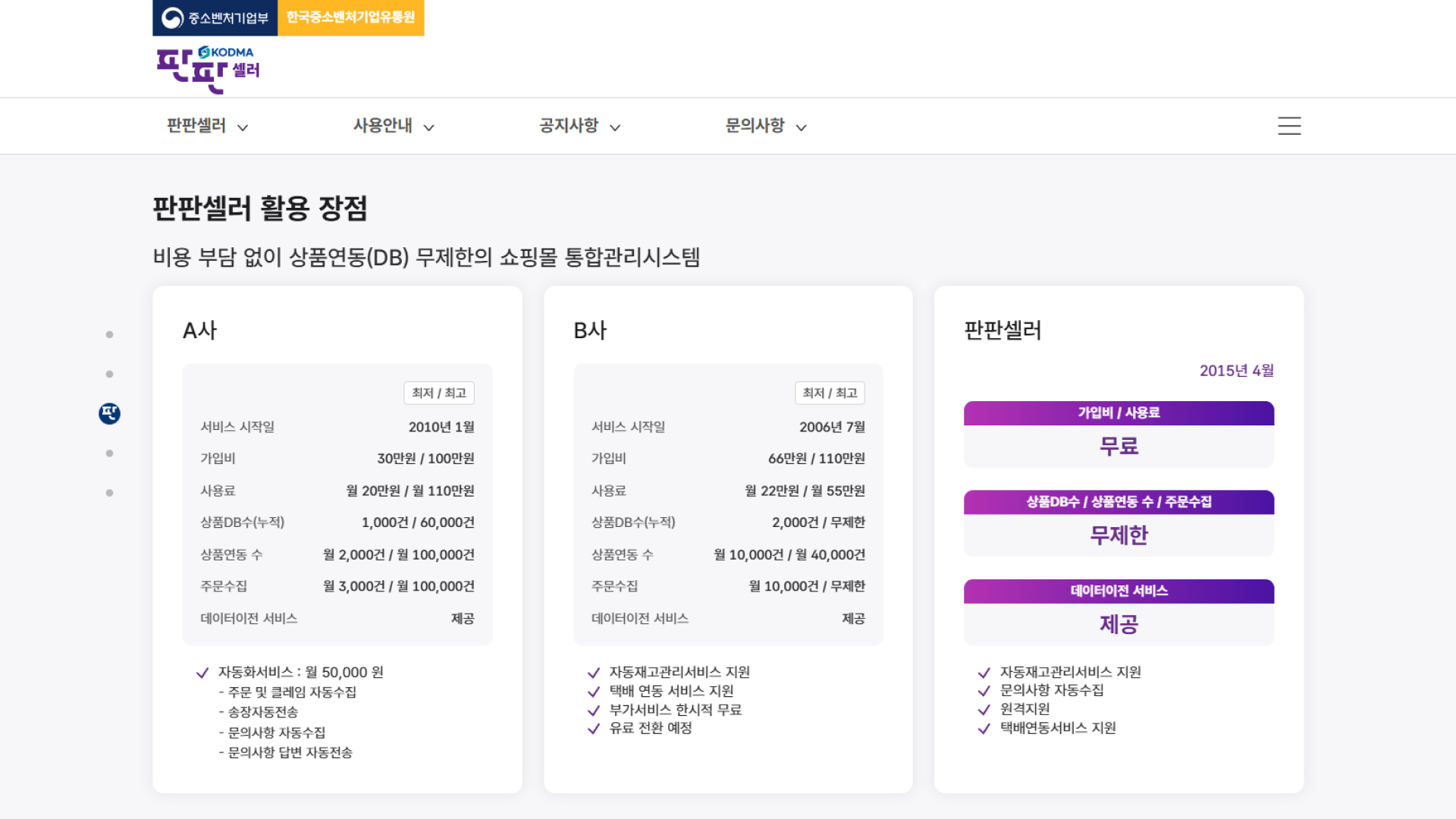
Task: Click the B사 card title
Action: [591, 331]
